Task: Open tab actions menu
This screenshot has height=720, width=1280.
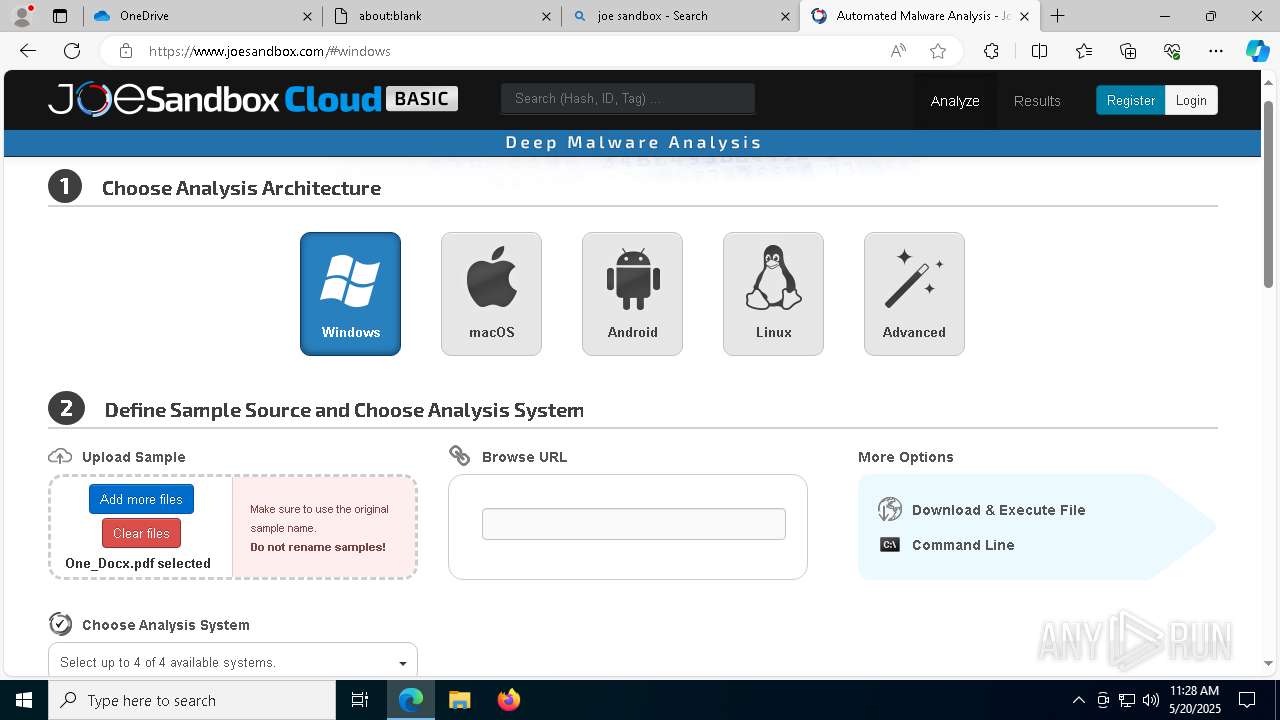Action: 60,16
